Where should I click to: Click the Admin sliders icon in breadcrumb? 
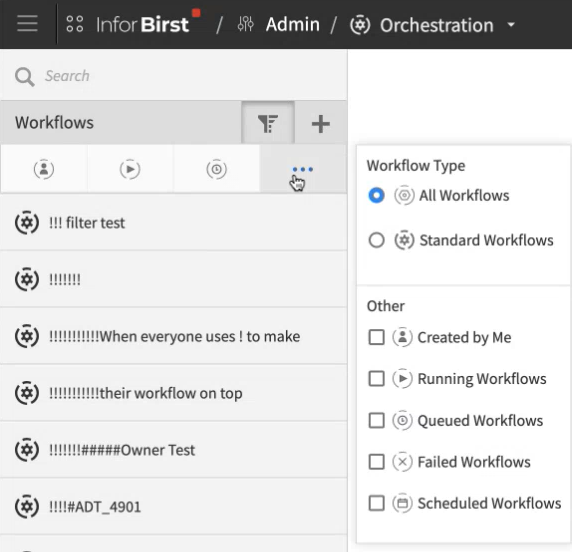(x=246, y=24)
